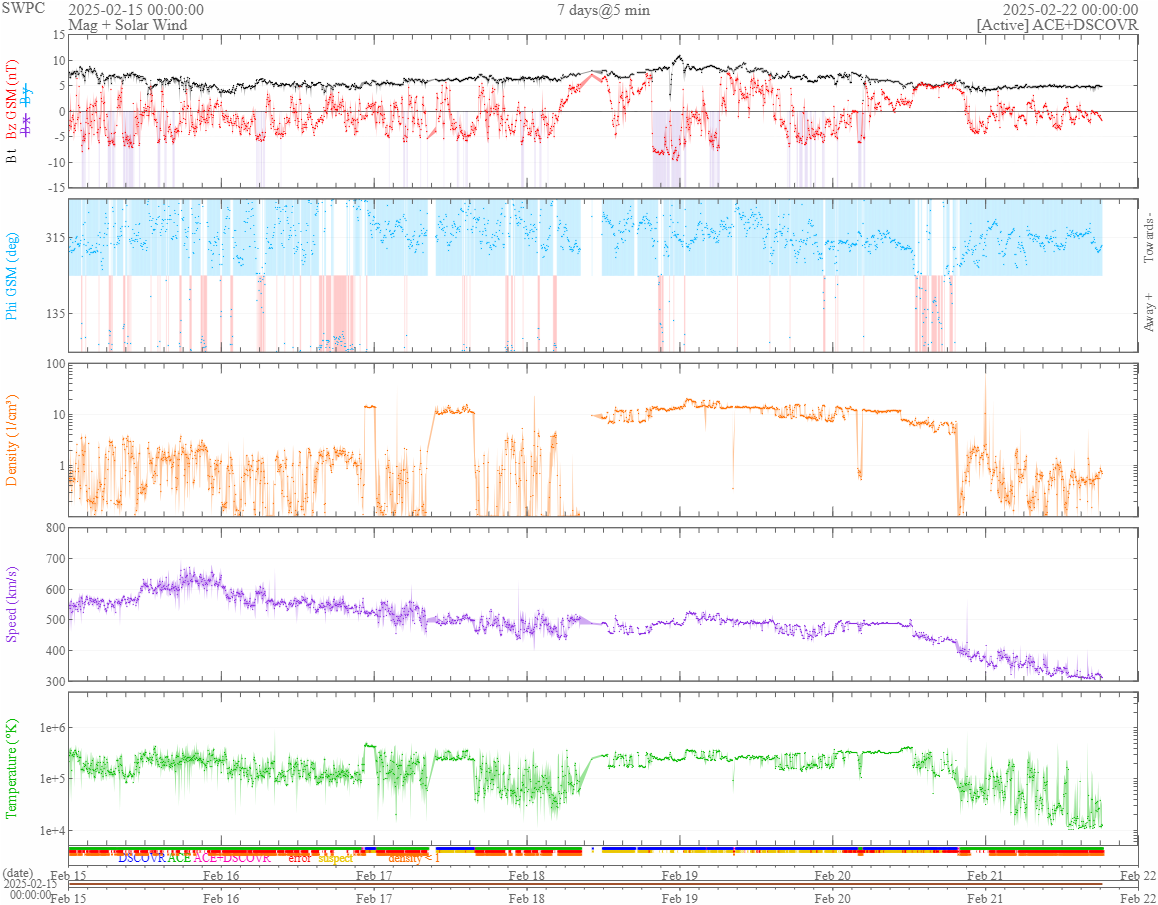Click the bottom-left 2025-02-15 00:00:00 range label

[30, 889]
